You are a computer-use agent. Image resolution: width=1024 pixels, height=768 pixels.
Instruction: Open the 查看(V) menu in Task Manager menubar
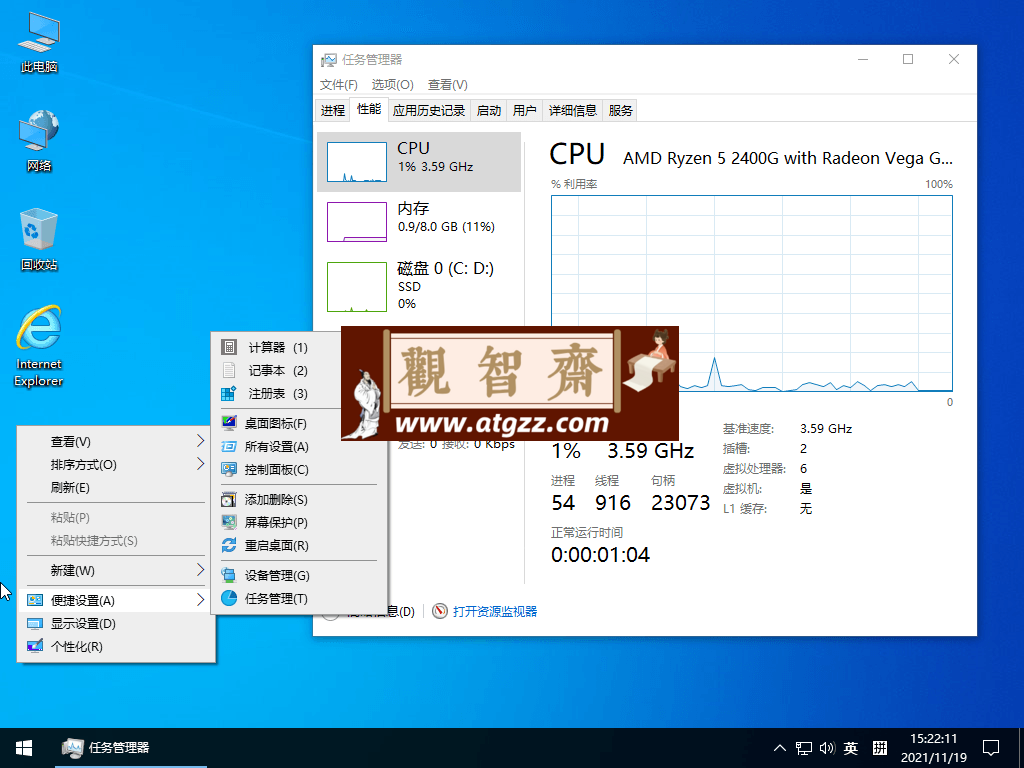[447, 85]
